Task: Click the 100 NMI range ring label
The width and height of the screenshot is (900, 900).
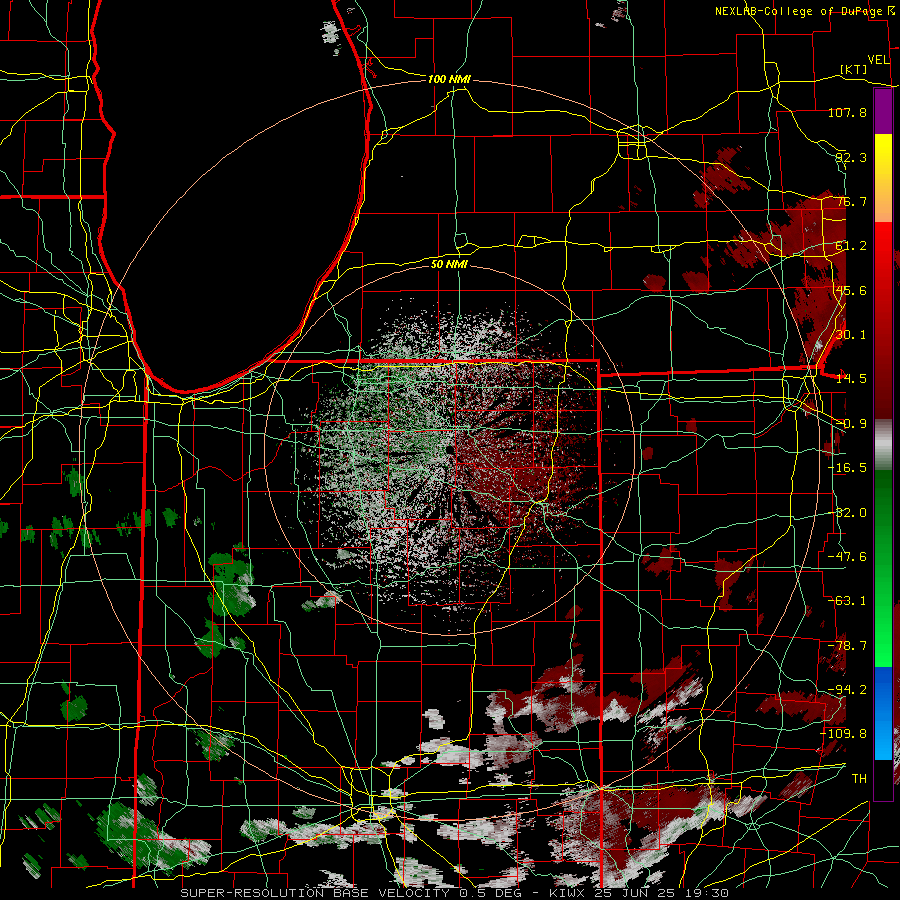Action: click(449, 79)
